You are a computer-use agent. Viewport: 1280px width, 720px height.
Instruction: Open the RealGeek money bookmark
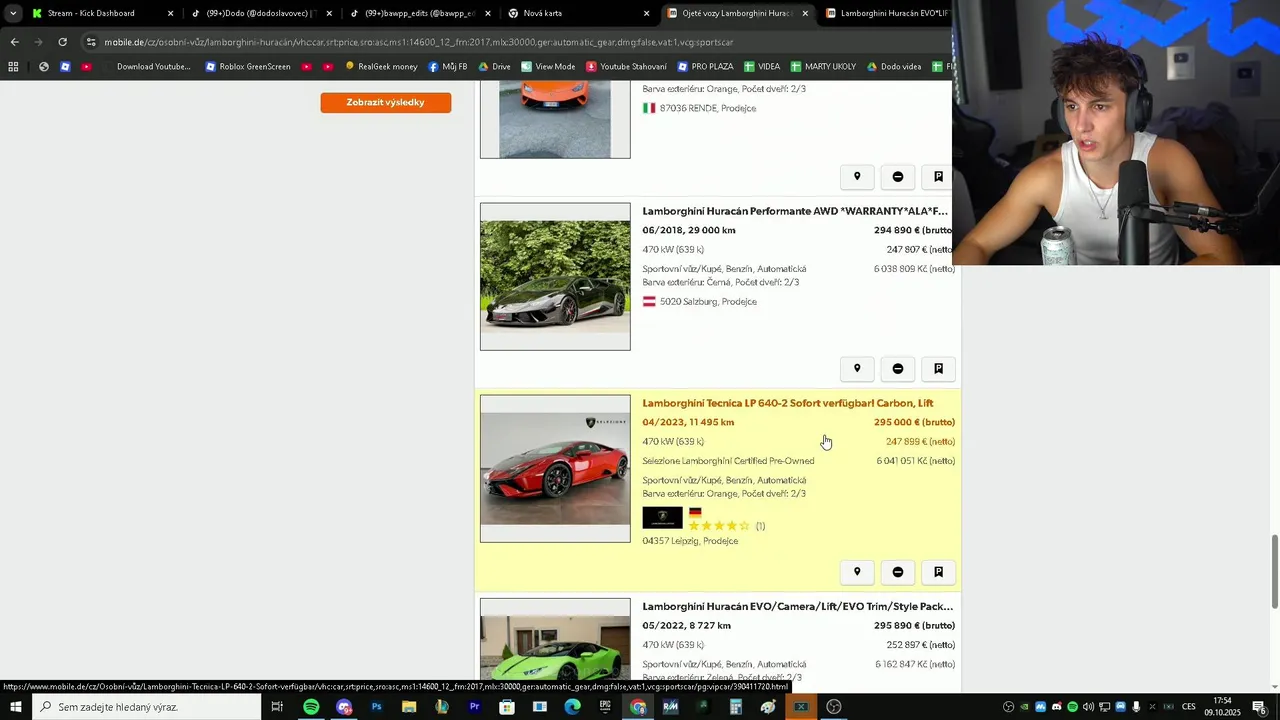381,67
